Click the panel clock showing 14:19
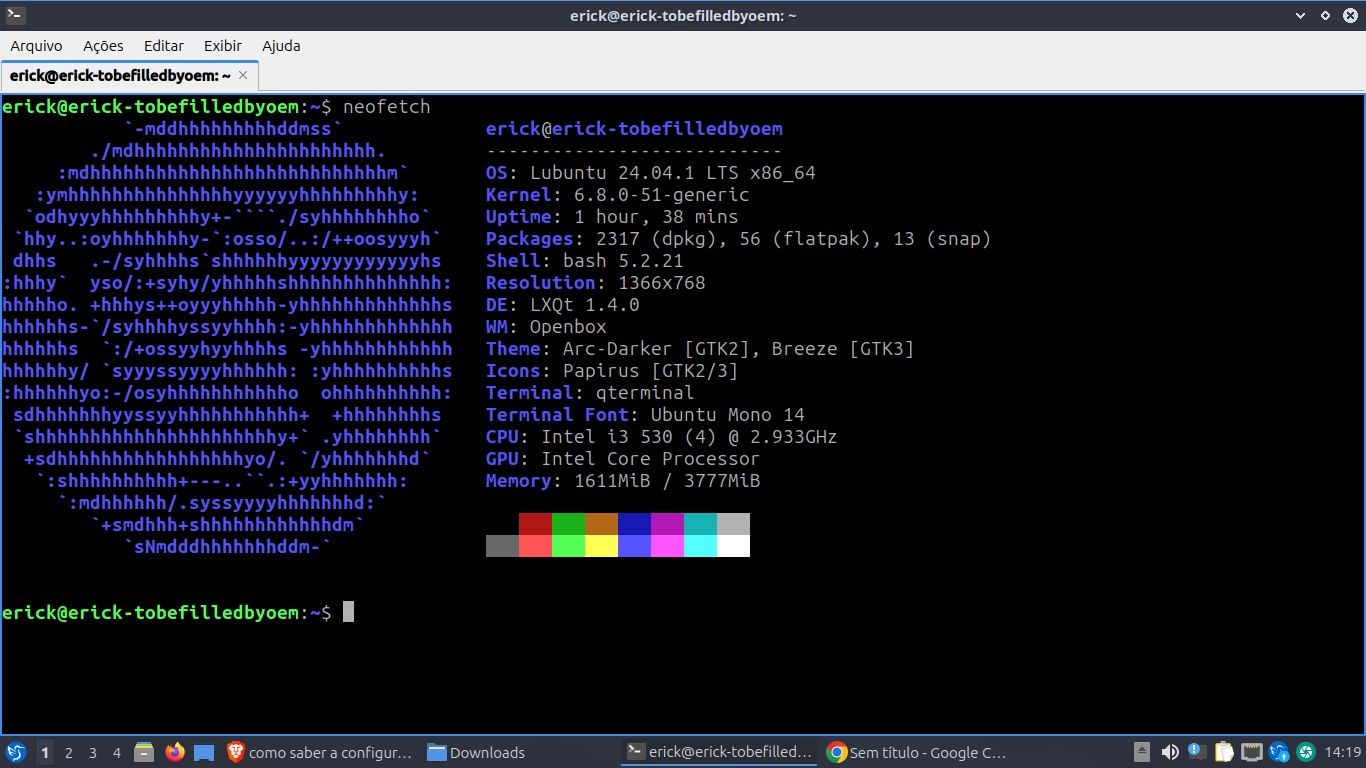The image size is (1366, 768). (x=1342, y=752)
